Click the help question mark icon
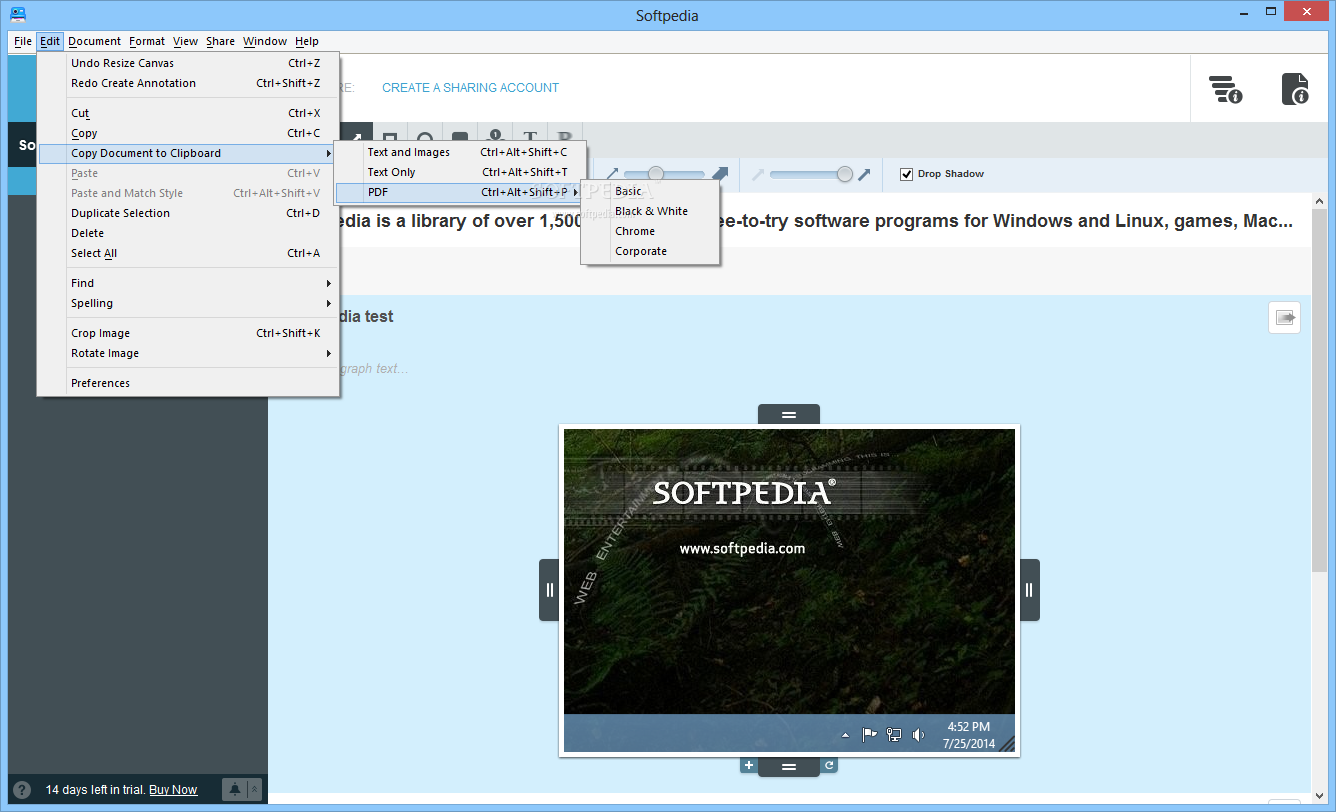Image resolution: width=1336 pixels, height=812 pixels. pos(22,789)
